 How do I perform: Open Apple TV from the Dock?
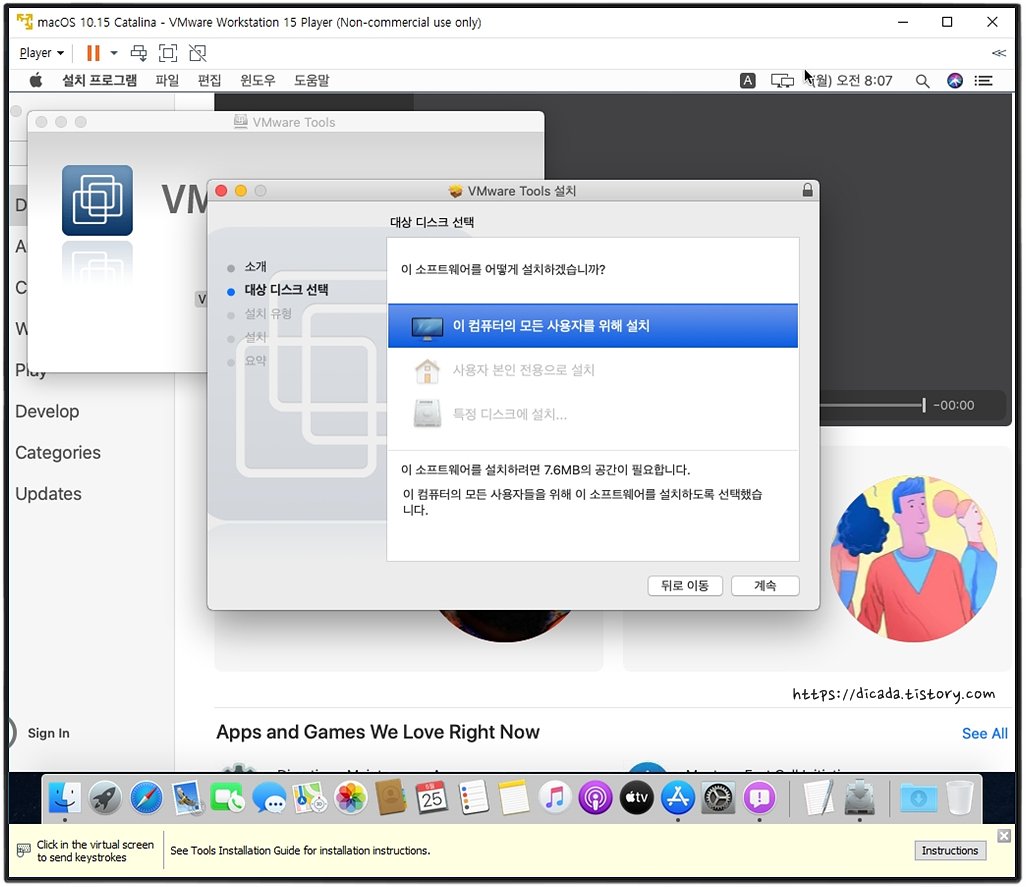click(x=637, y=798)
